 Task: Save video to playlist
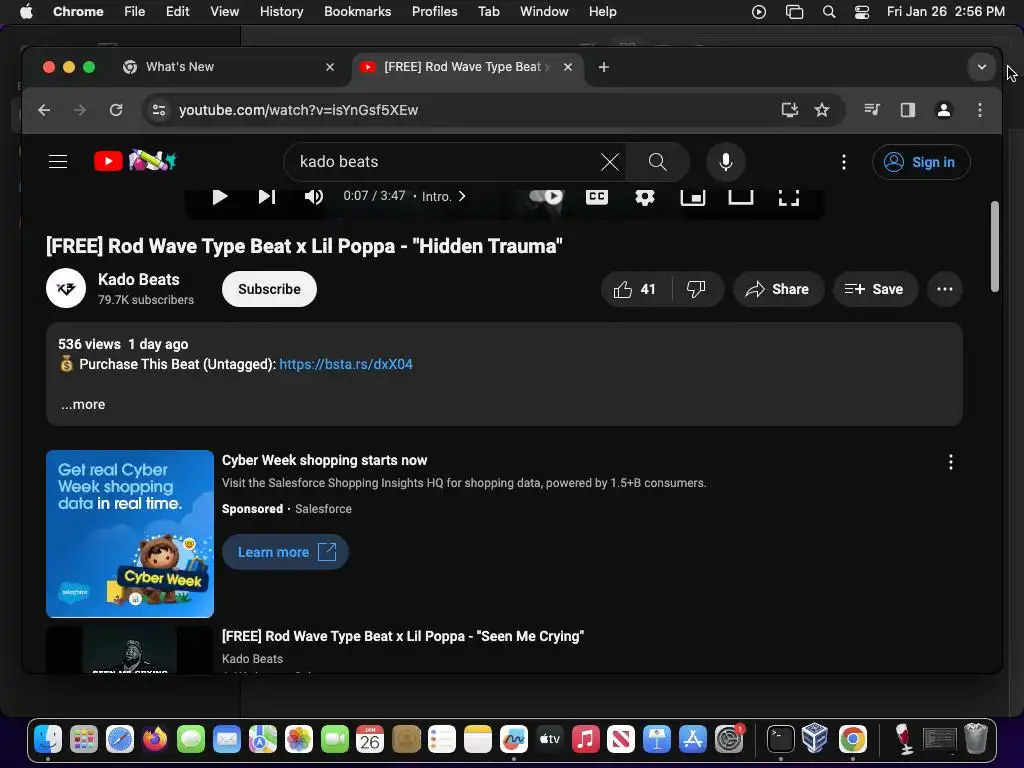click(875, 289)
